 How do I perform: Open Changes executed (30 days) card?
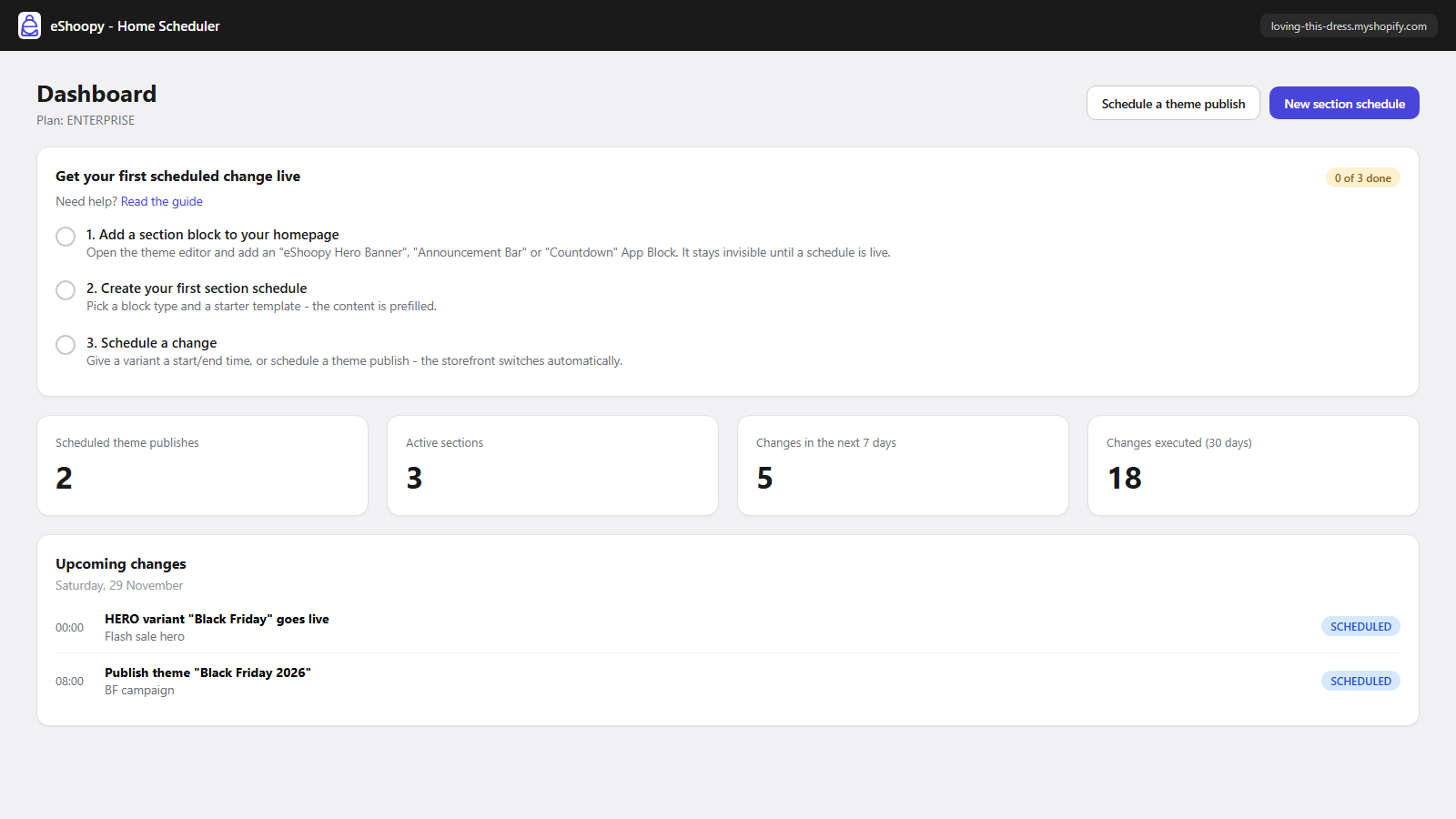click(1253, 466)
